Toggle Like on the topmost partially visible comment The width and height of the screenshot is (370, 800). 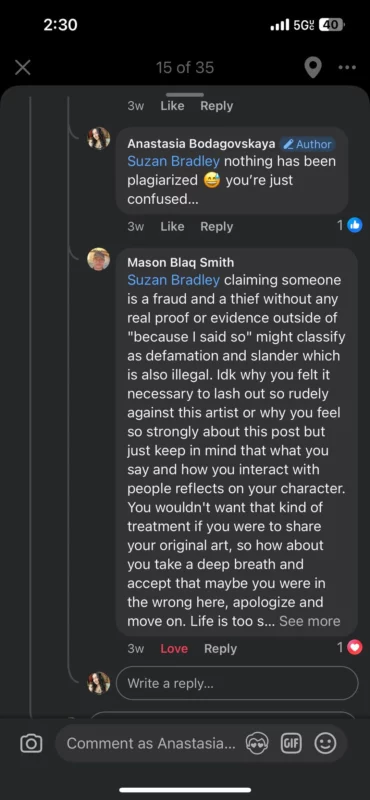(172, 106)
